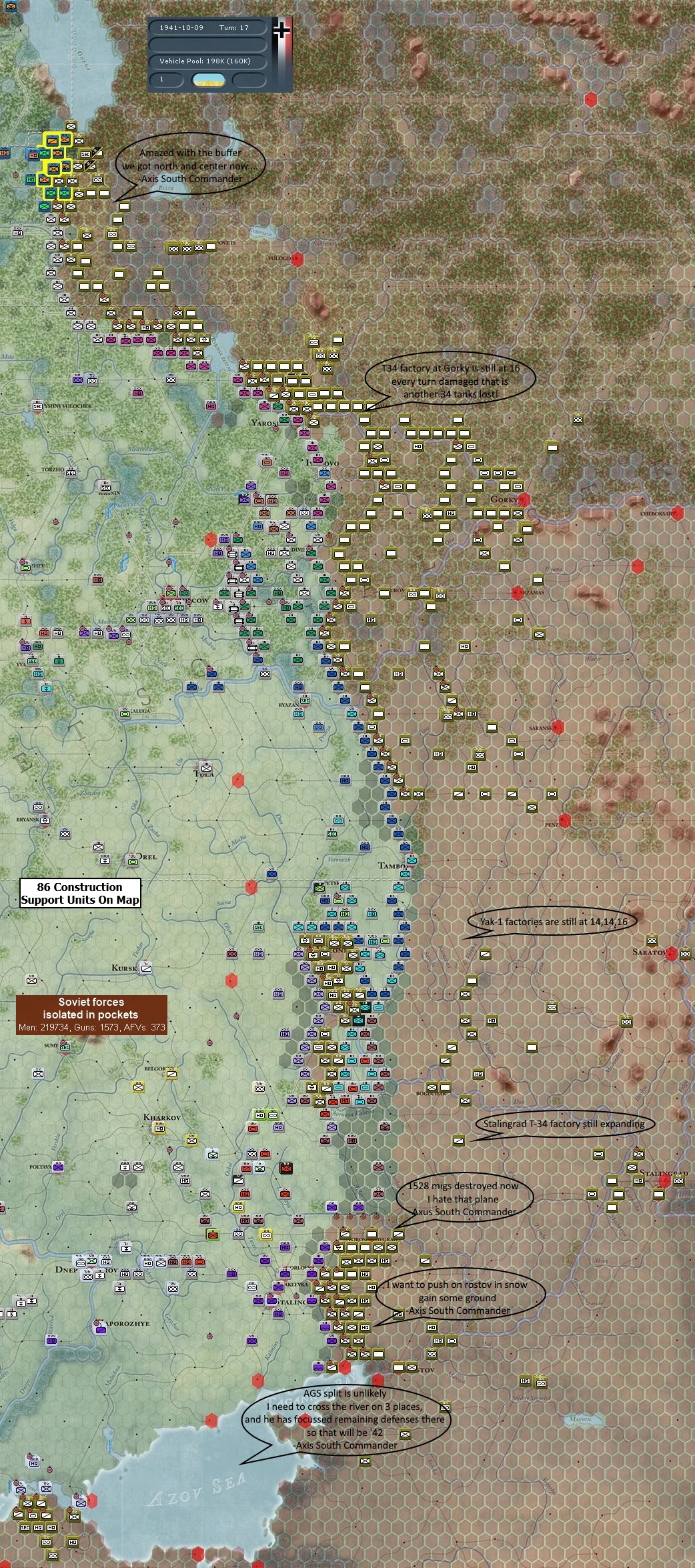This screenshot has height=1568, width=695.
Task: Click the Gorky city label
Action: [x=504, y=500]
